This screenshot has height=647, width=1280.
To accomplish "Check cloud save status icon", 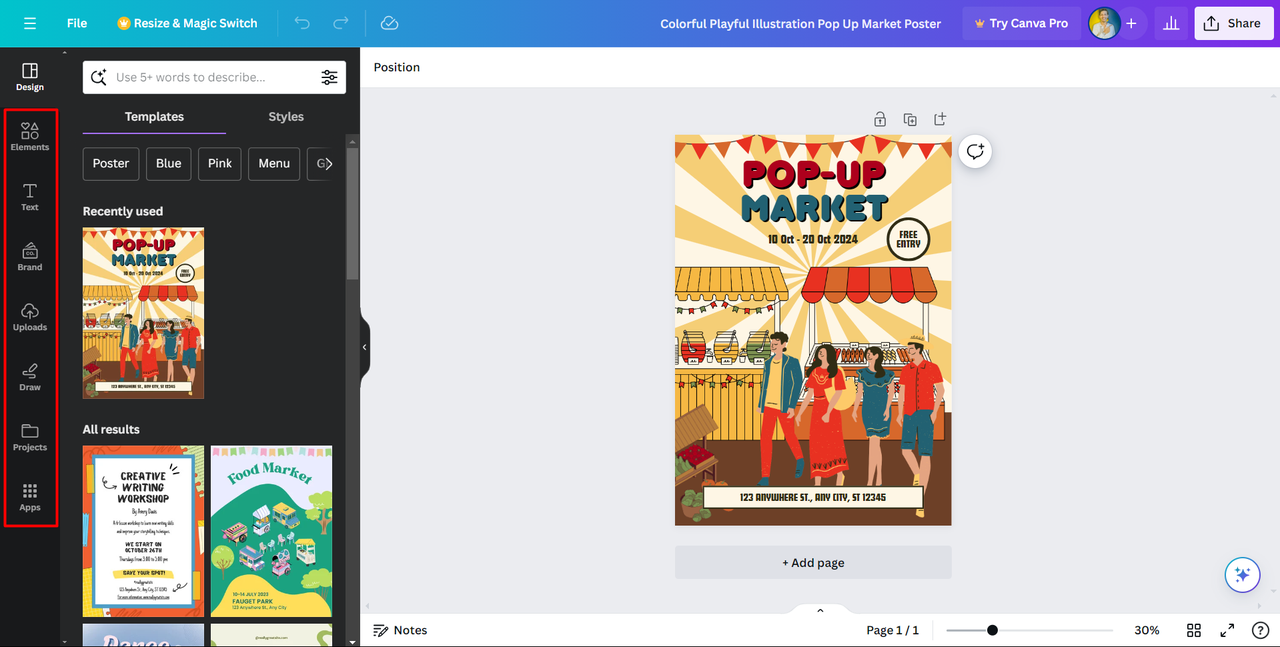I will 390,23.
